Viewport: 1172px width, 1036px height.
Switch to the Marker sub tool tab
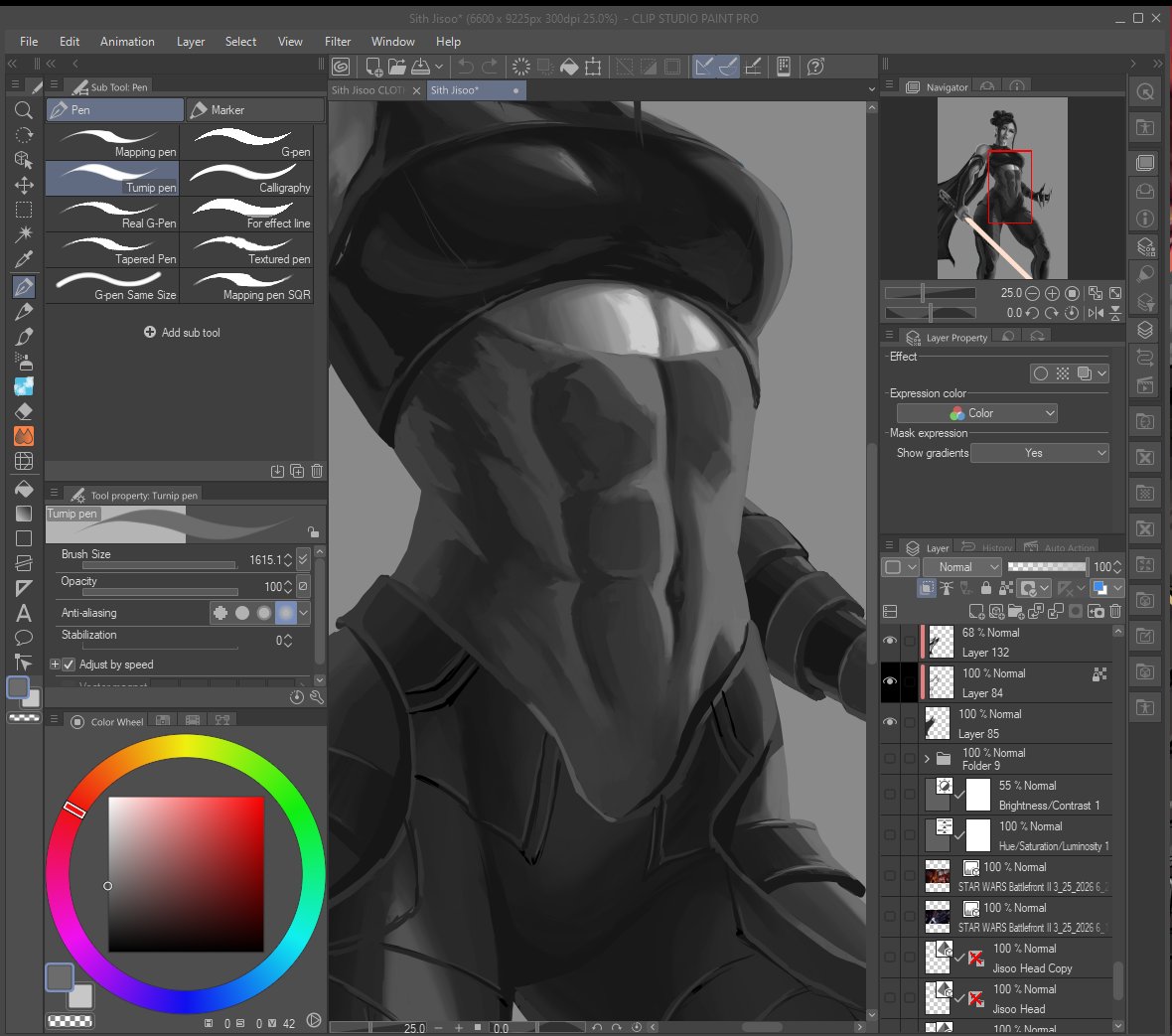(255, 110)
